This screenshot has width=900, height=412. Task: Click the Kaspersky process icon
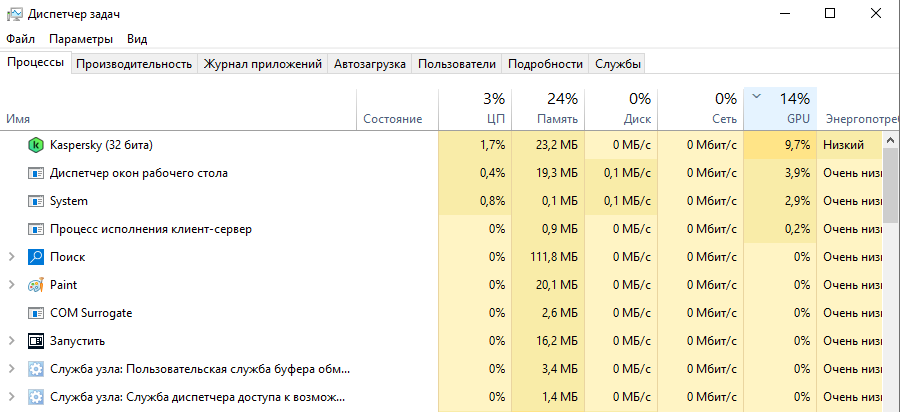point(36,145)
